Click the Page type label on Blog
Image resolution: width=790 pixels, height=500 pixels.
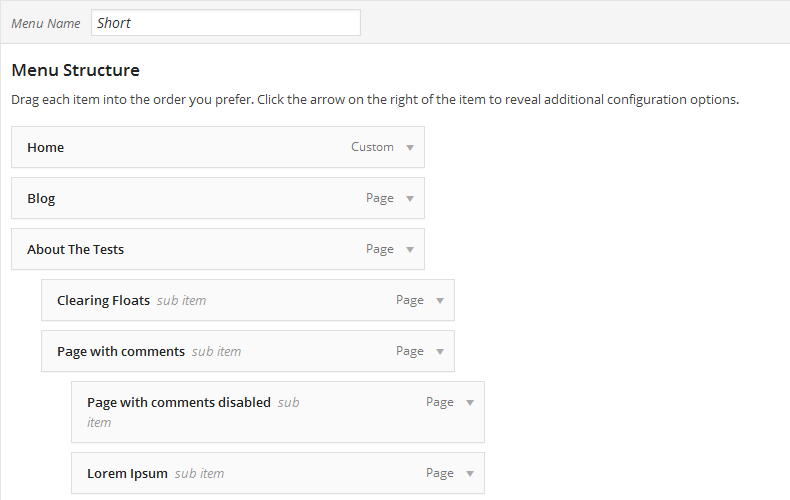click(380, 198)
